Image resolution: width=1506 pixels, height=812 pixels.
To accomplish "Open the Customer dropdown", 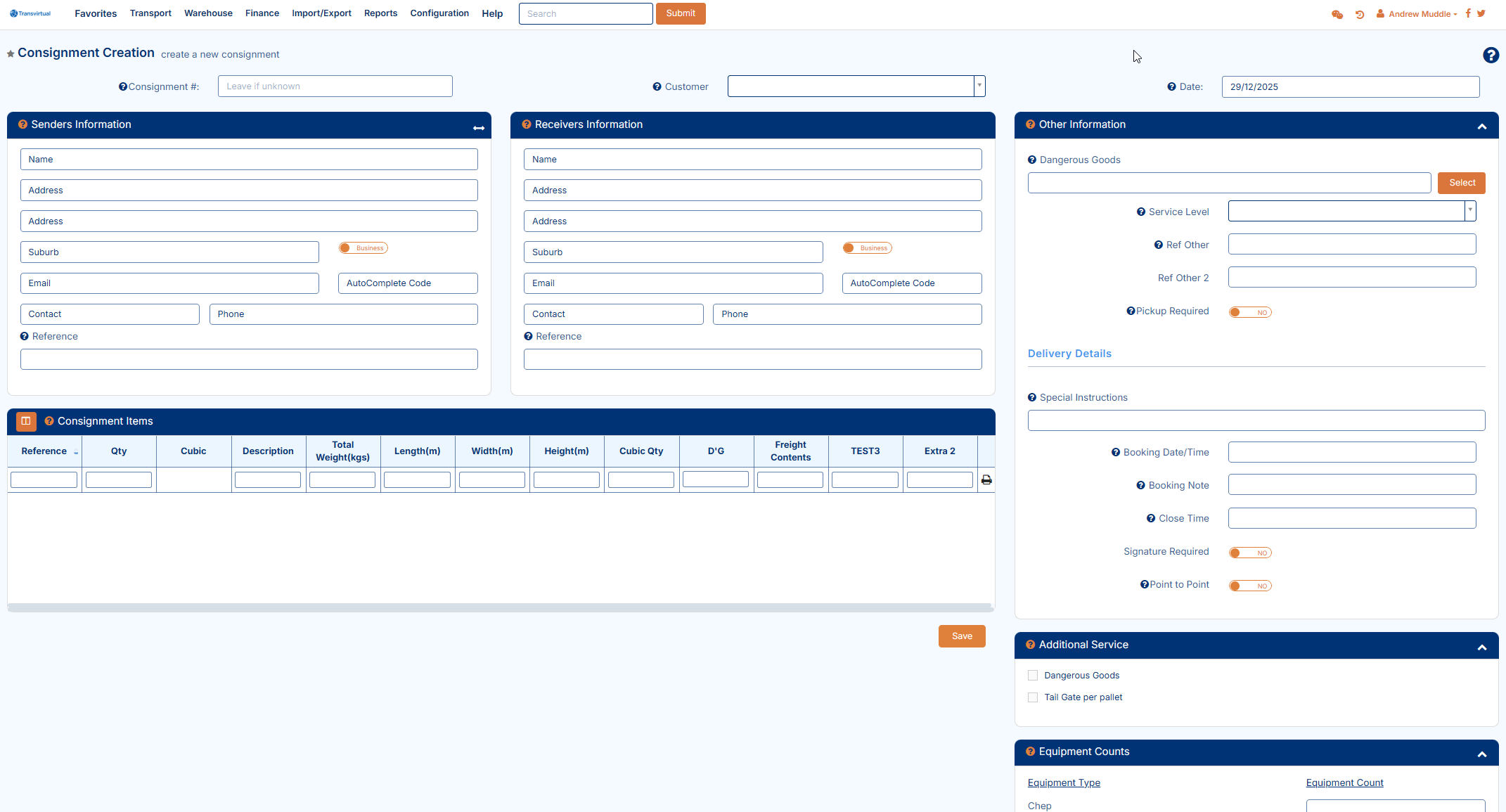I will 979,86.
